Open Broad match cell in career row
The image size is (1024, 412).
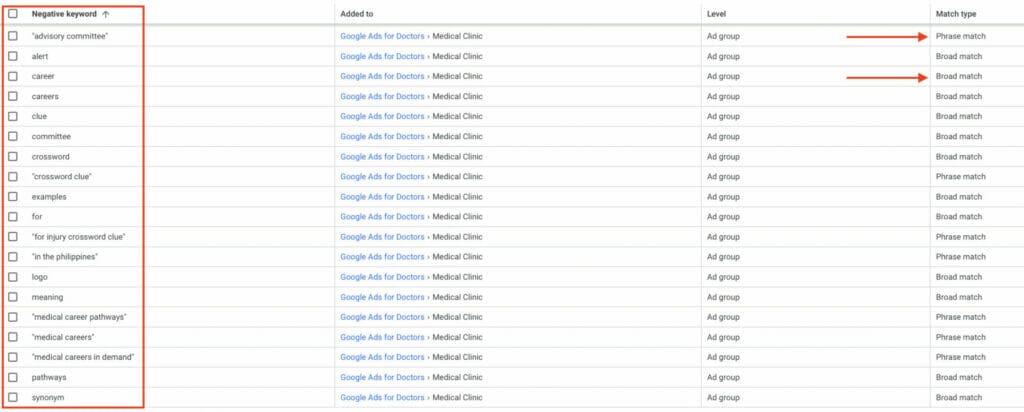tap(959, 76)
